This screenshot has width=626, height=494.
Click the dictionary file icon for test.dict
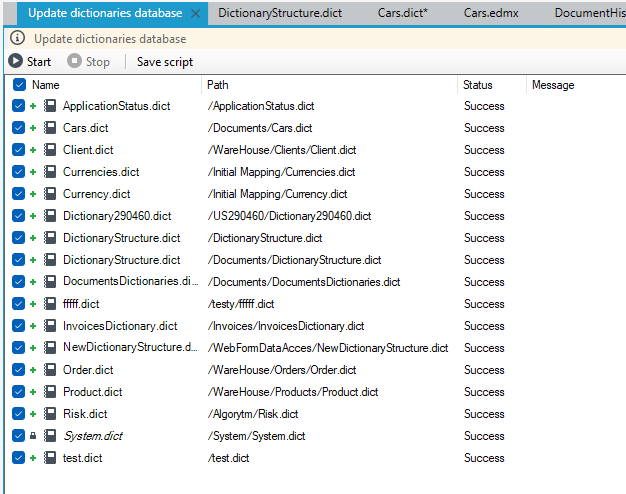[50, 458]
